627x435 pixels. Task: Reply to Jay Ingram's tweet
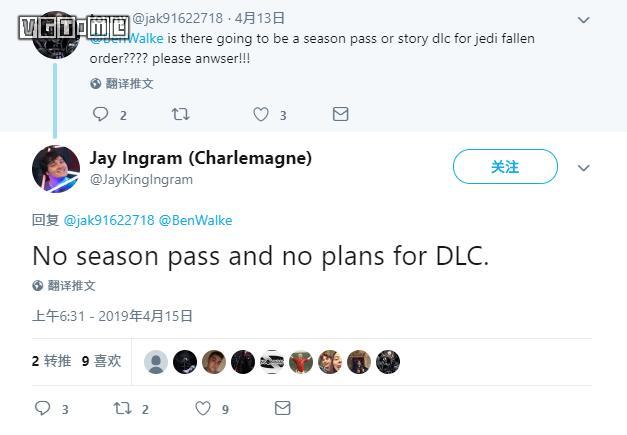pyautogui.click(x=43, y=408)
